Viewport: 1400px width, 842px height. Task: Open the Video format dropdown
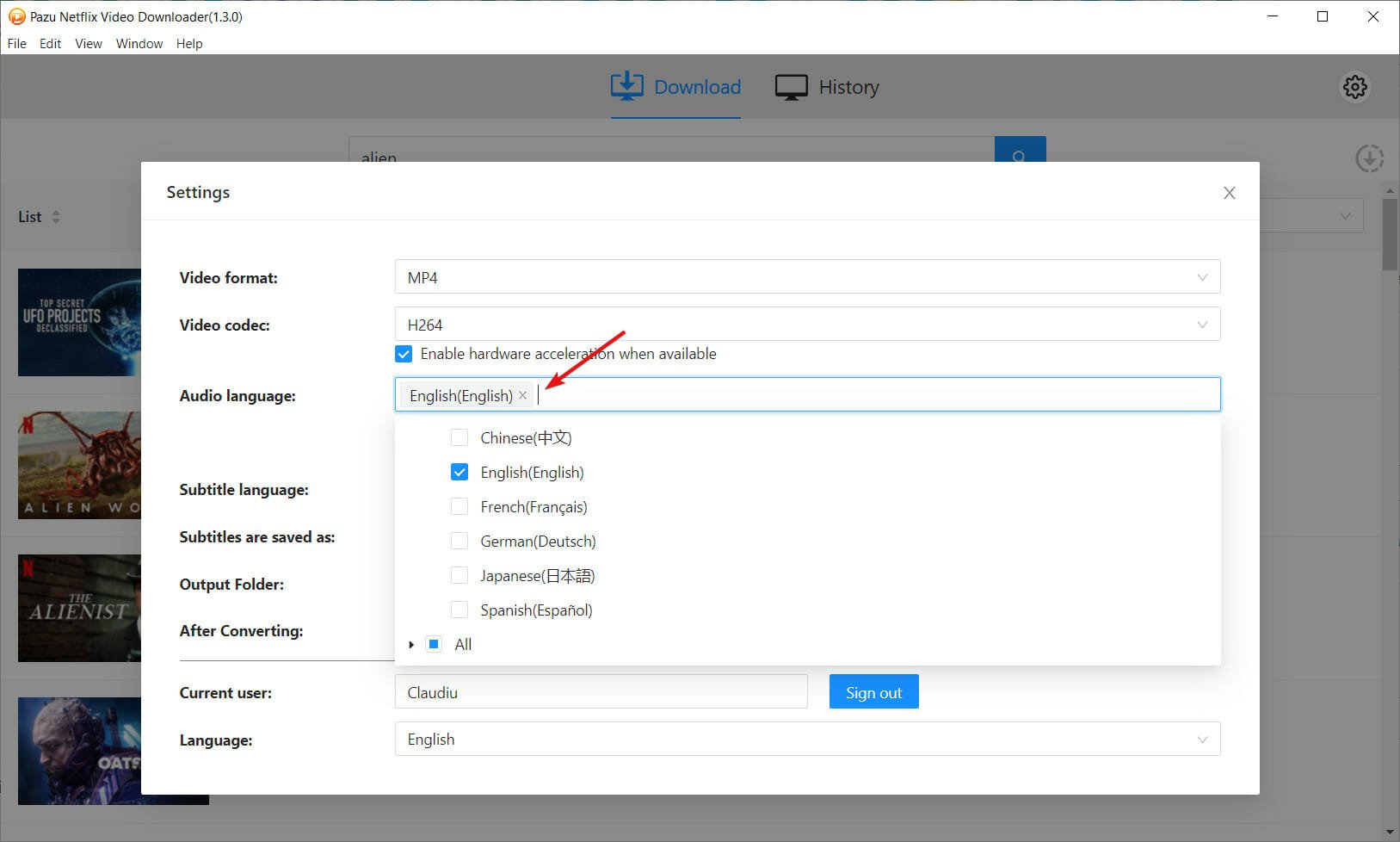click(x=807, y=277)
